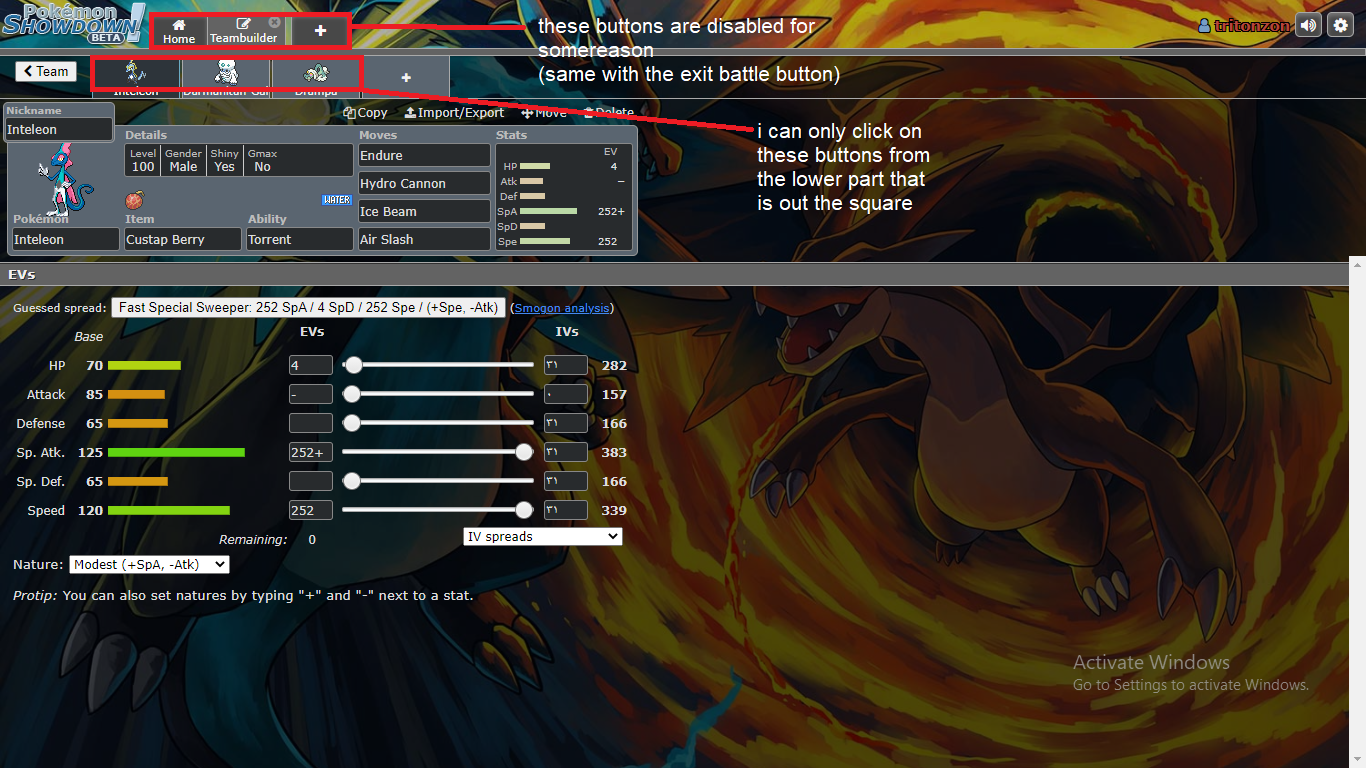Edit the Speed IV field
1366x768 pixels.
[x=566, y=510]
